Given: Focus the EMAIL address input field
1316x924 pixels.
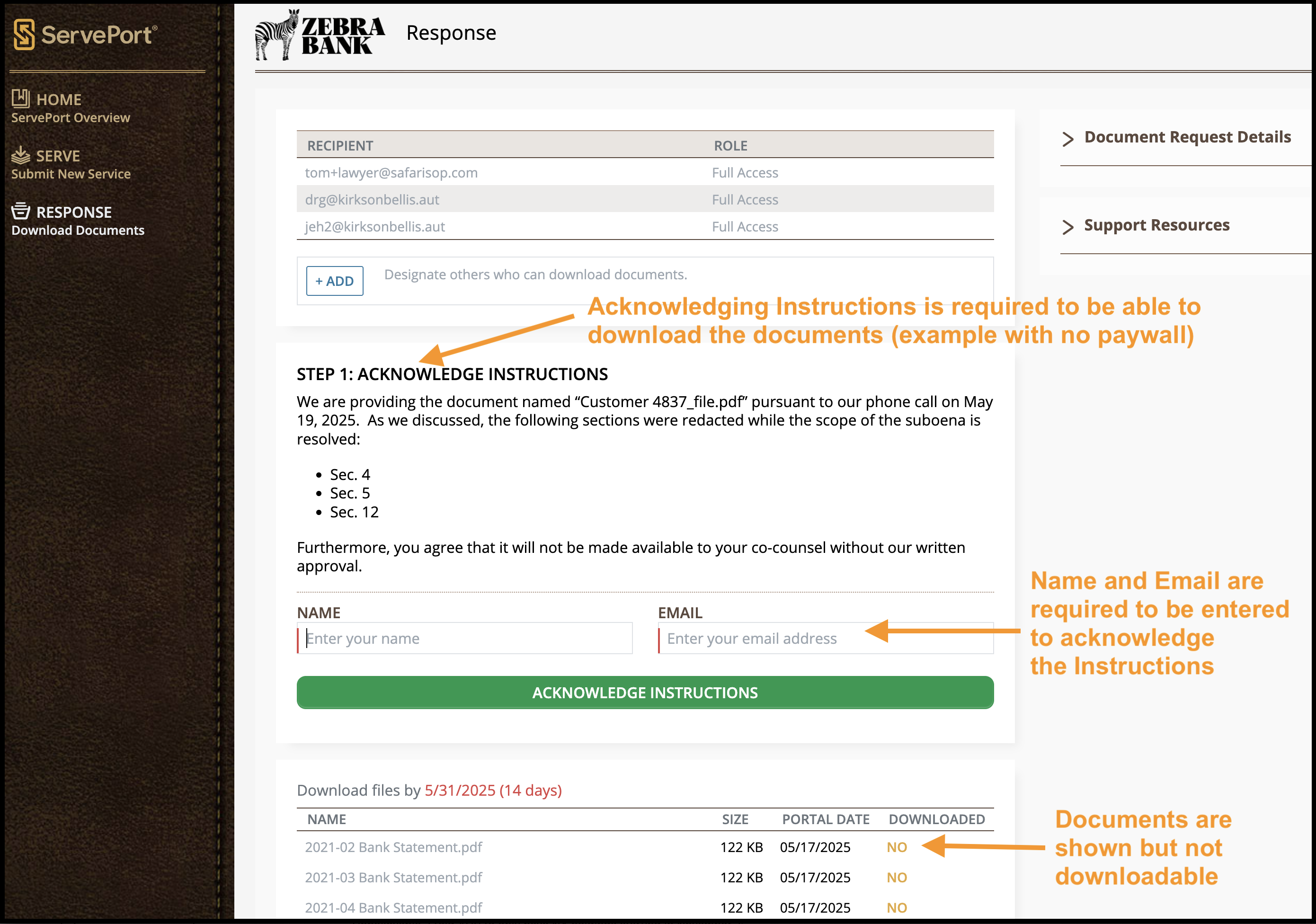Looking at the screenshot, I should click(x=826, y=639).
